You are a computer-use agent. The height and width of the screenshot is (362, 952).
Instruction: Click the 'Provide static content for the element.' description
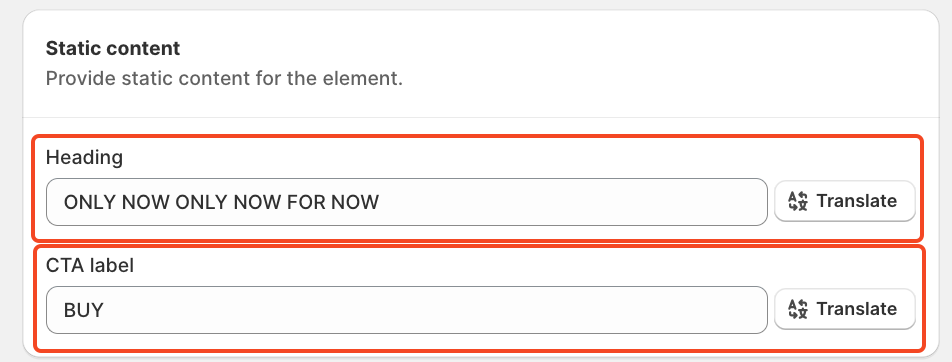click(x=224, y=79)
